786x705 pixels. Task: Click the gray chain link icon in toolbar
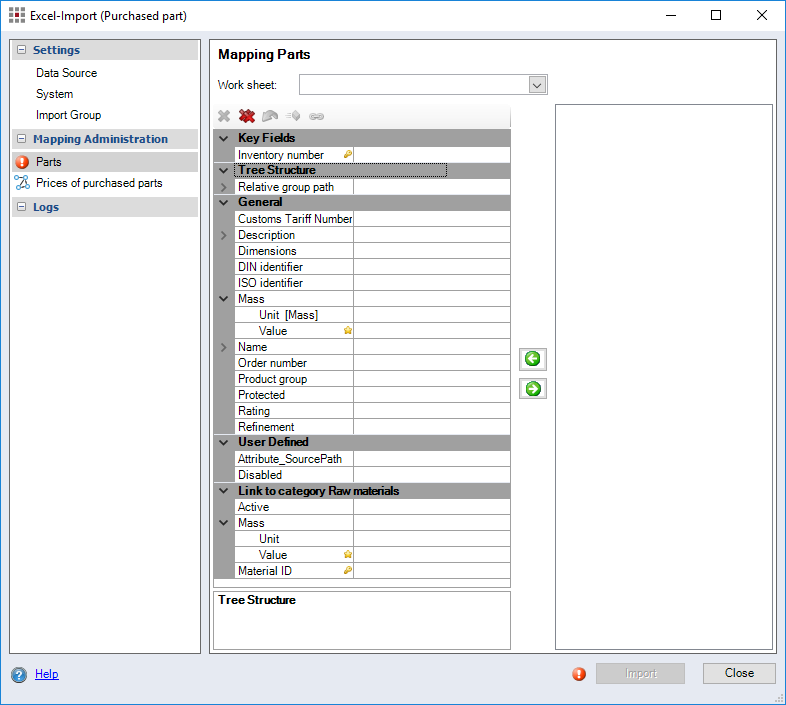[x=316, y=116]
